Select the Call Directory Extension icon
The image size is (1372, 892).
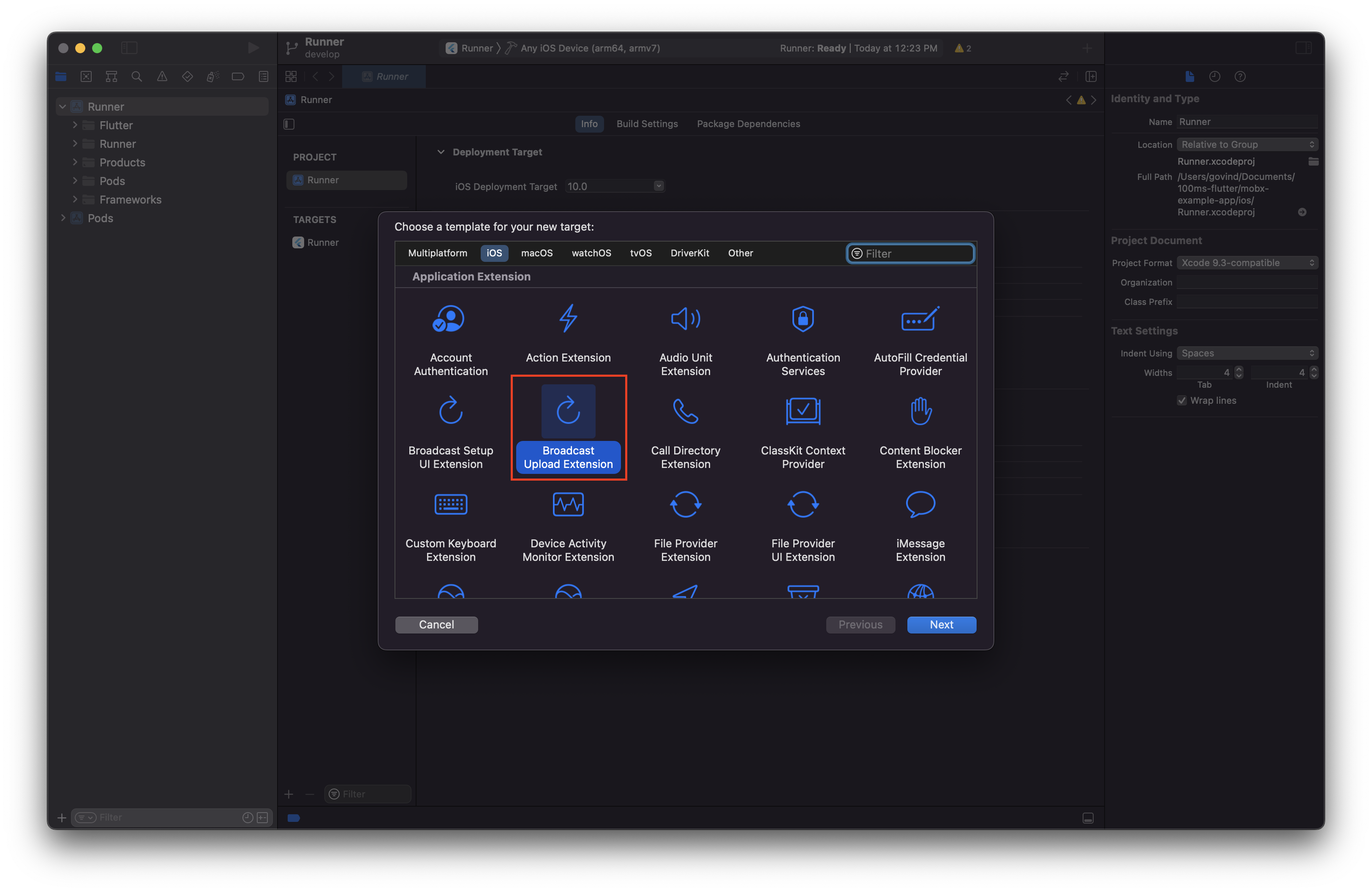tap(686, 411)
